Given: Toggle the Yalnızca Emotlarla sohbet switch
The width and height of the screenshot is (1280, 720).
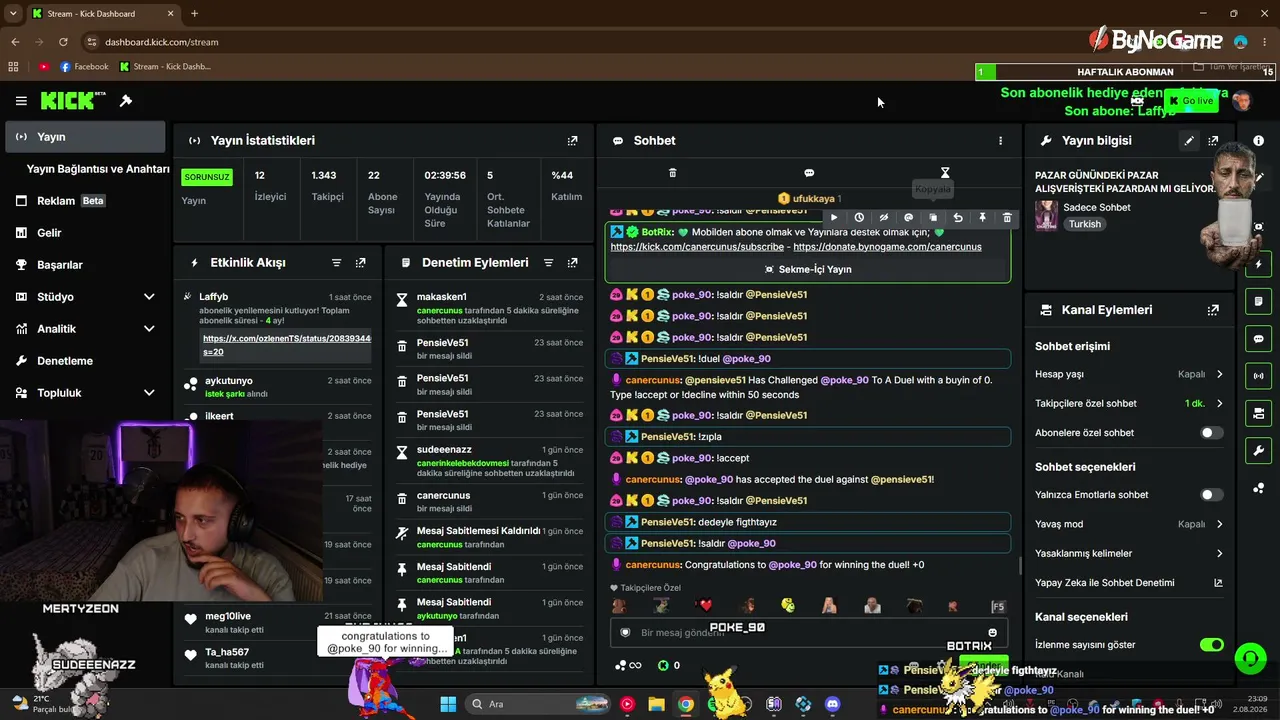Looking at the screenshot, I should [1211, 495].
